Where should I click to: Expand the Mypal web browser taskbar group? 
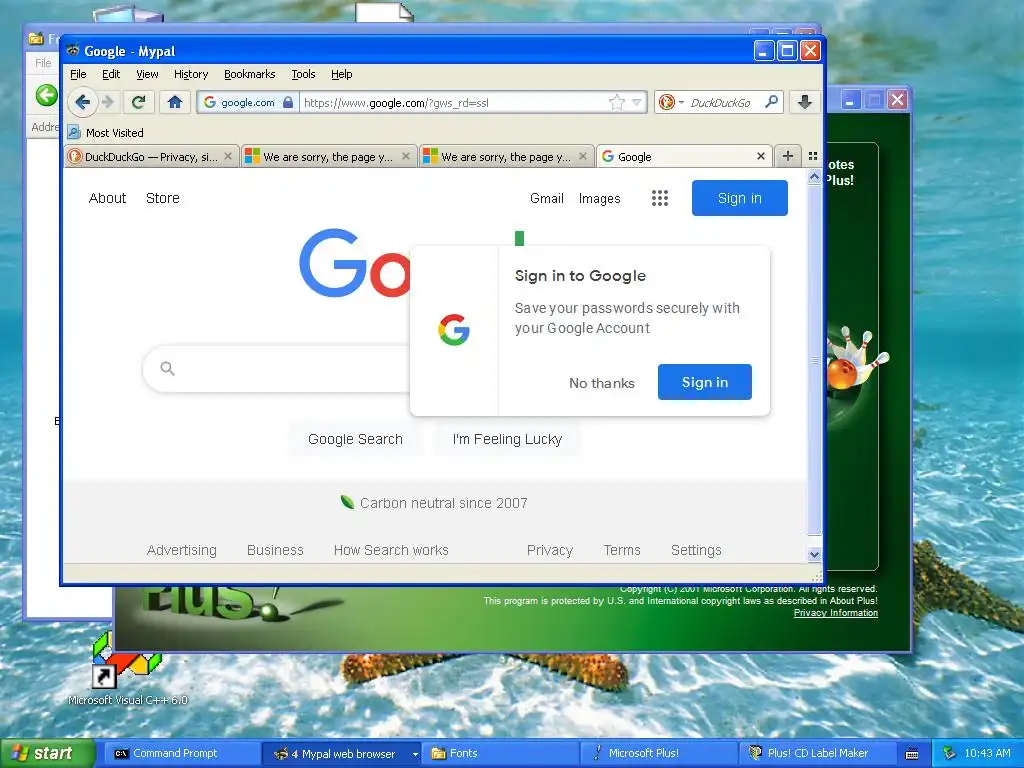(x=415, y=754)
